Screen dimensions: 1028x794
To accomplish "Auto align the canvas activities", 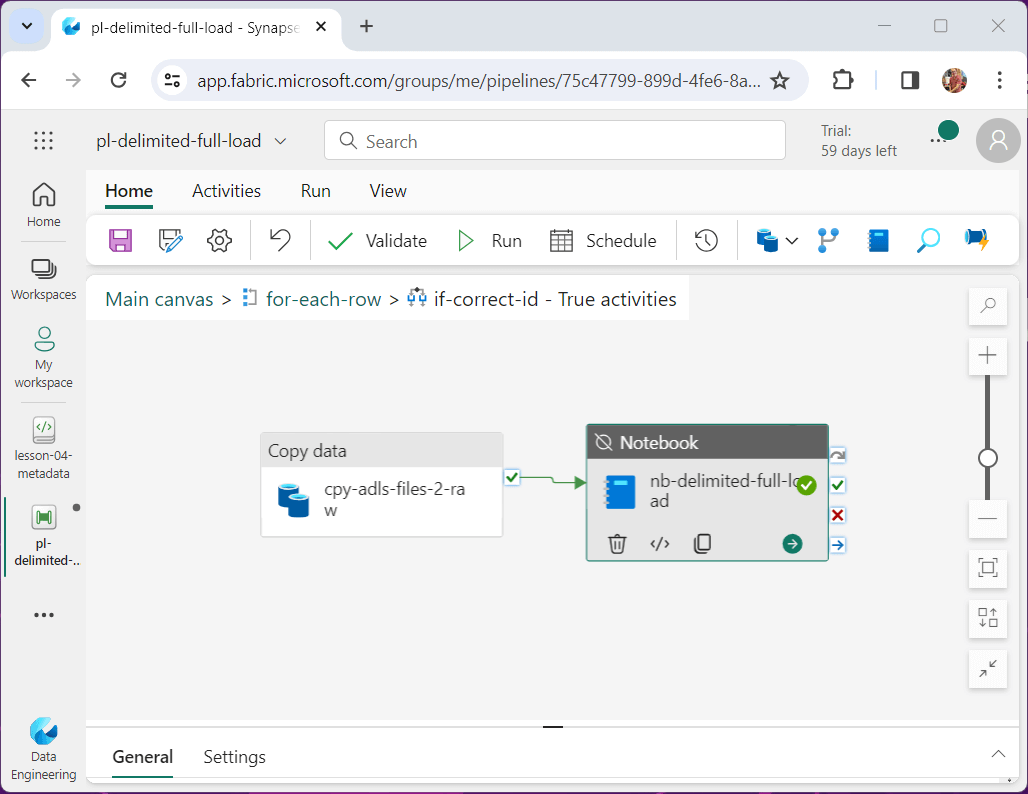I will [x=987, y=618].
